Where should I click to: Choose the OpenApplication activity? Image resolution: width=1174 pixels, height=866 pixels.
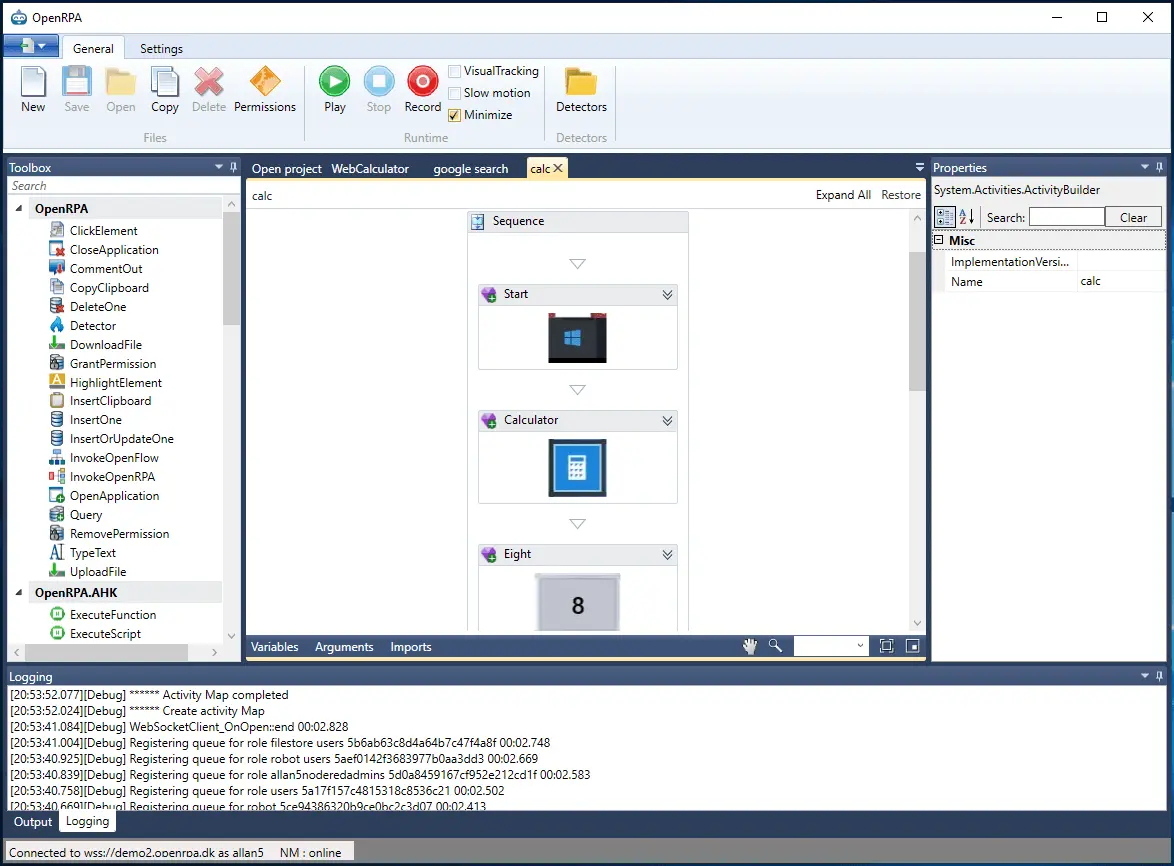pyautogui.click(x=114, y=495)
